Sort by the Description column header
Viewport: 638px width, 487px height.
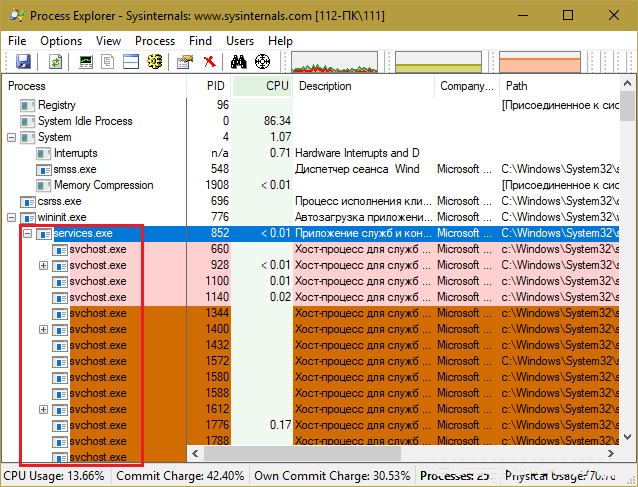(364, 86)
